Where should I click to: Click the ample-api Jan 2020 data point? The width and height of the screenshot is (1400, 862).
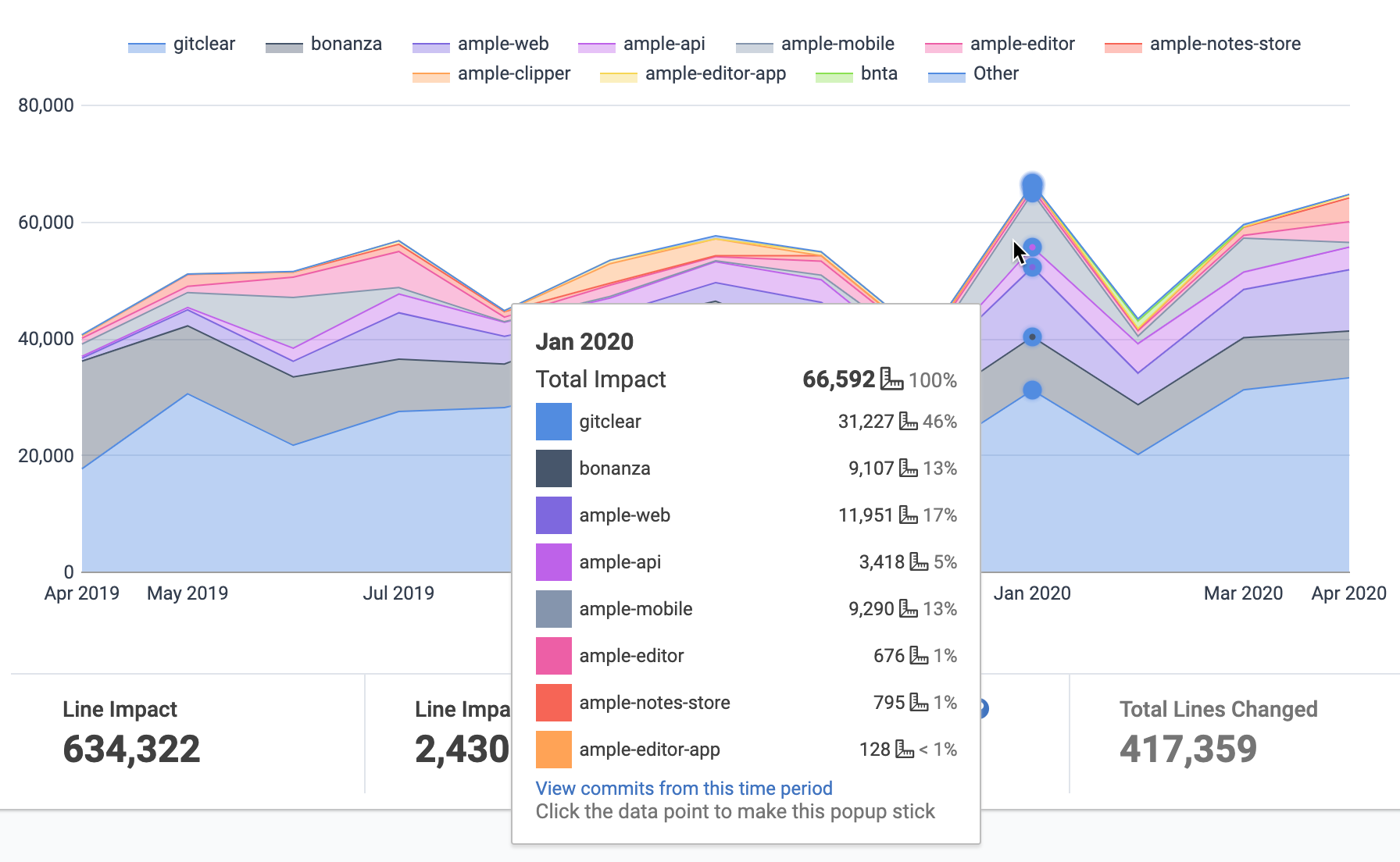click(x=1032, y=248)
